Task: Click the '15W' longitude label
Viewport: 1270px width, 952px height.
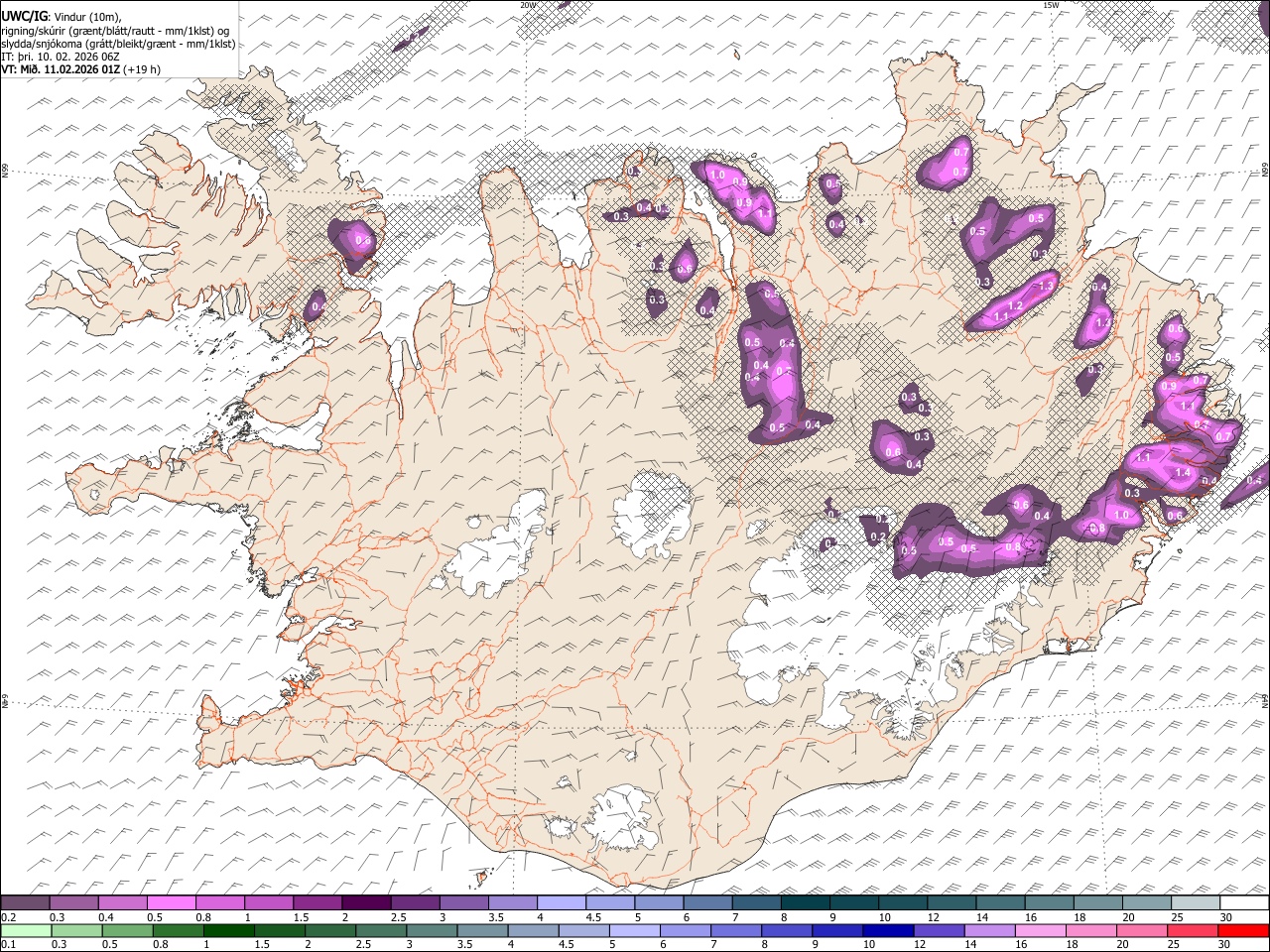Action: (x=1051, y=5)
